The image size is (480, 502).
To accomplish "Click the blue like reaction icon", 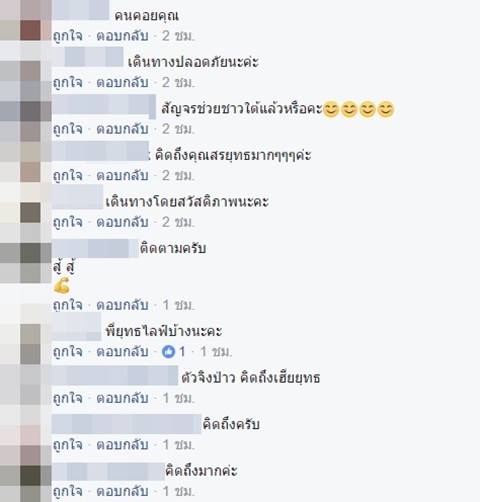I will click(x=168, y=352).
